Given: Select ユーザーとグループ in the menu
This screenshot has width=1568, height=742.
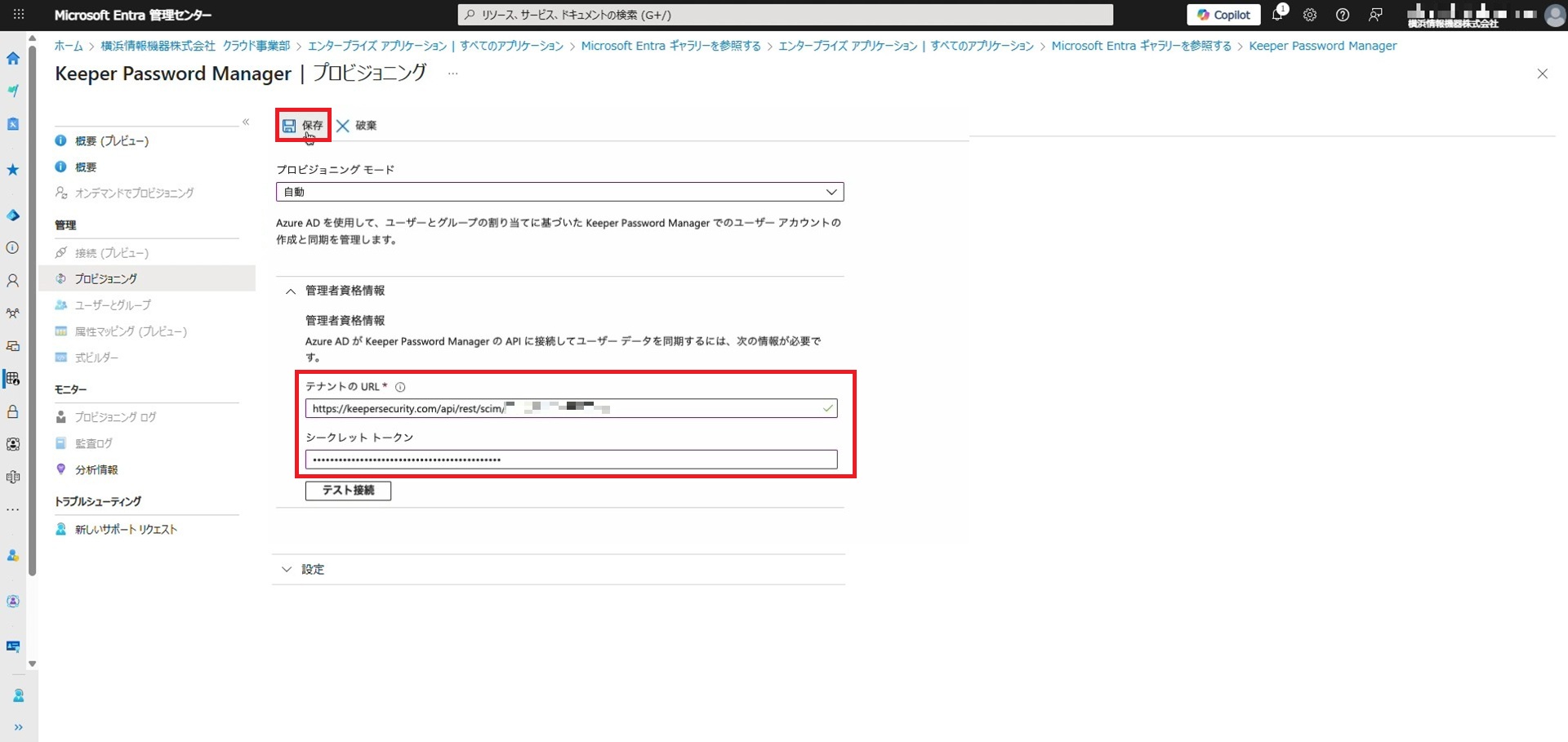Looking at the screenshot, I should click(113, 305).
